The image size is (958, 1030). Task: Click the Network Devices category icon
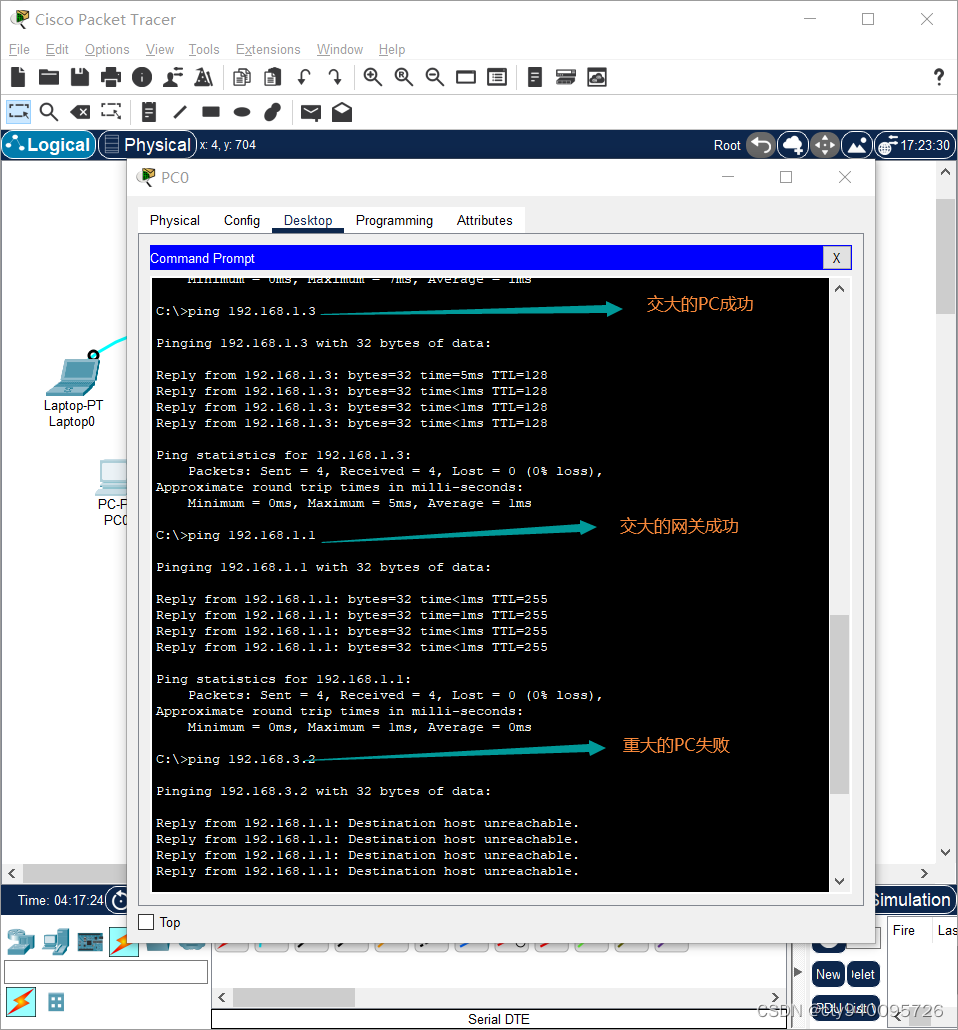[x=20, y=942]
